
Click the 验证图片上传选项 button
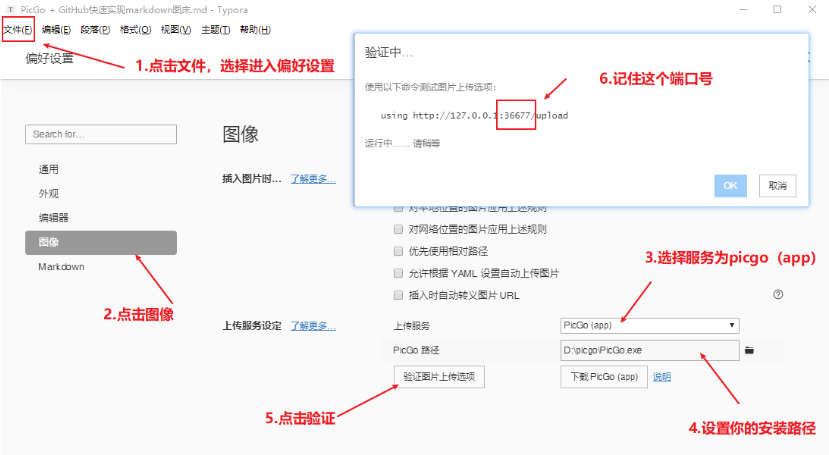click(439, 377)
